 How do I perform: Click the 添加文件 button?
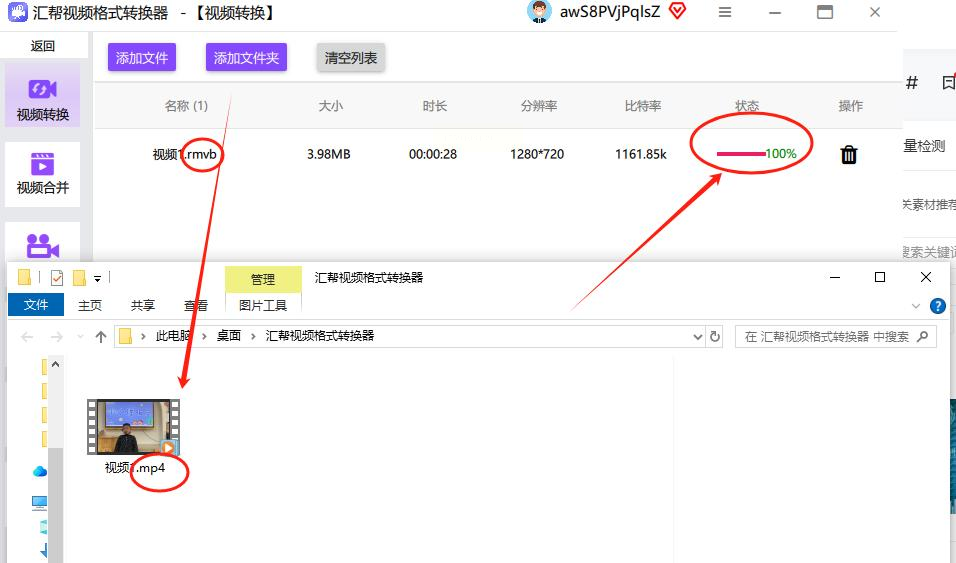point(141,57)
